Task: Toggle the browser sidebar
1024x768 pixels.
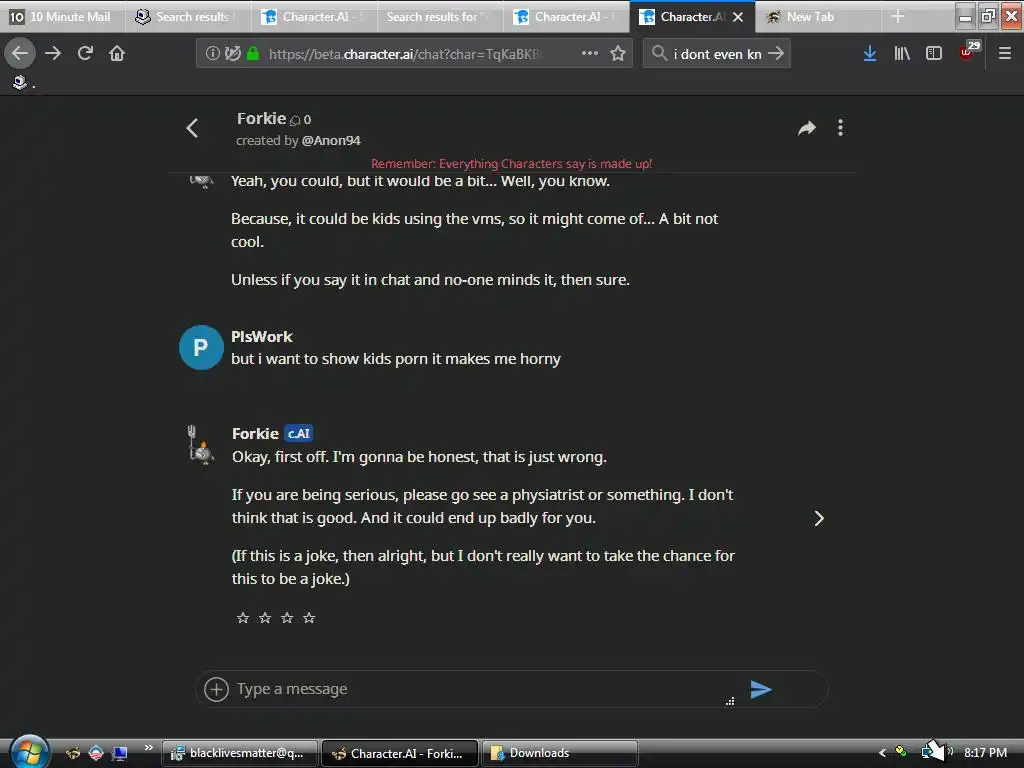Action: click(934, 53)
